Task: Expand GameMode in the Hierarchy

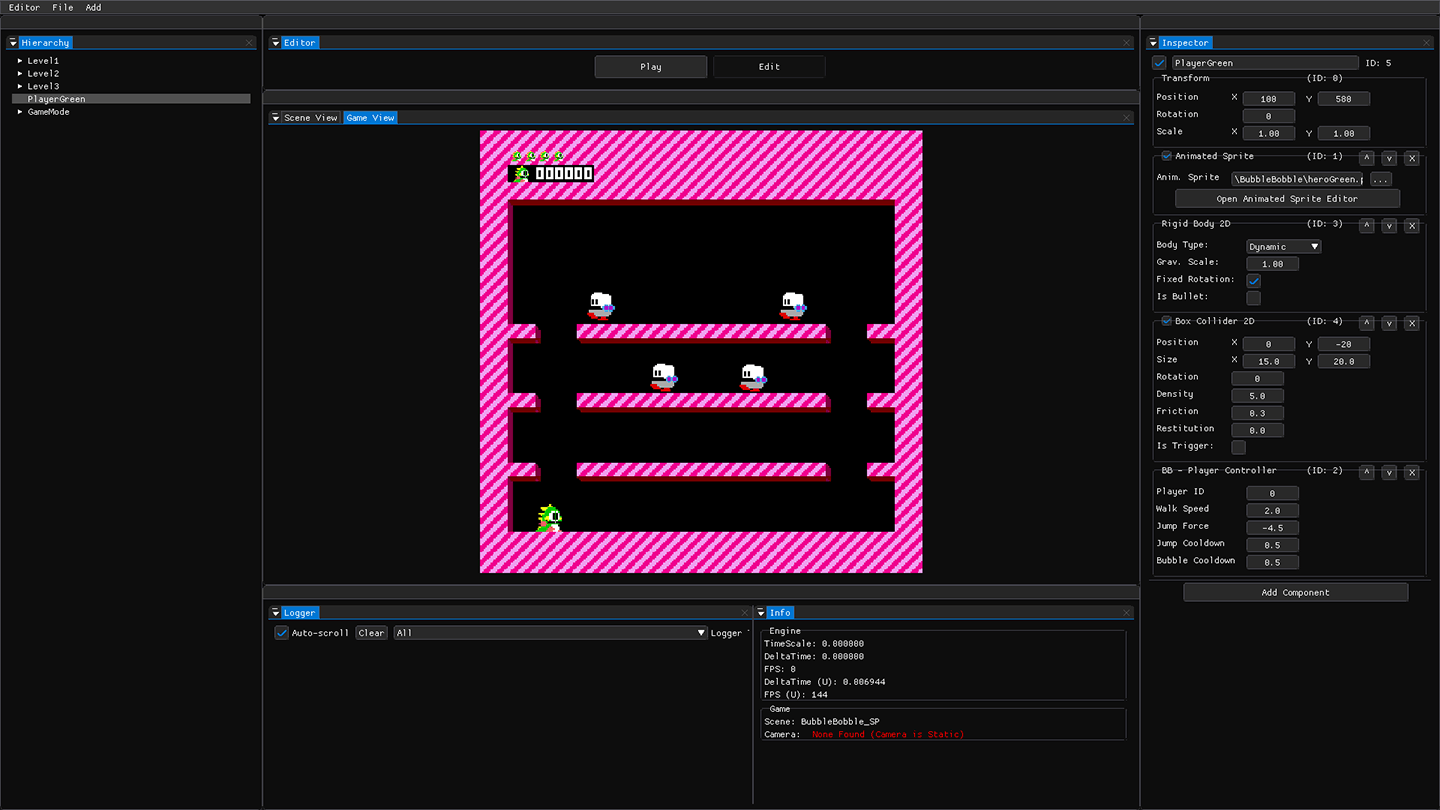Action: (20, 112)
